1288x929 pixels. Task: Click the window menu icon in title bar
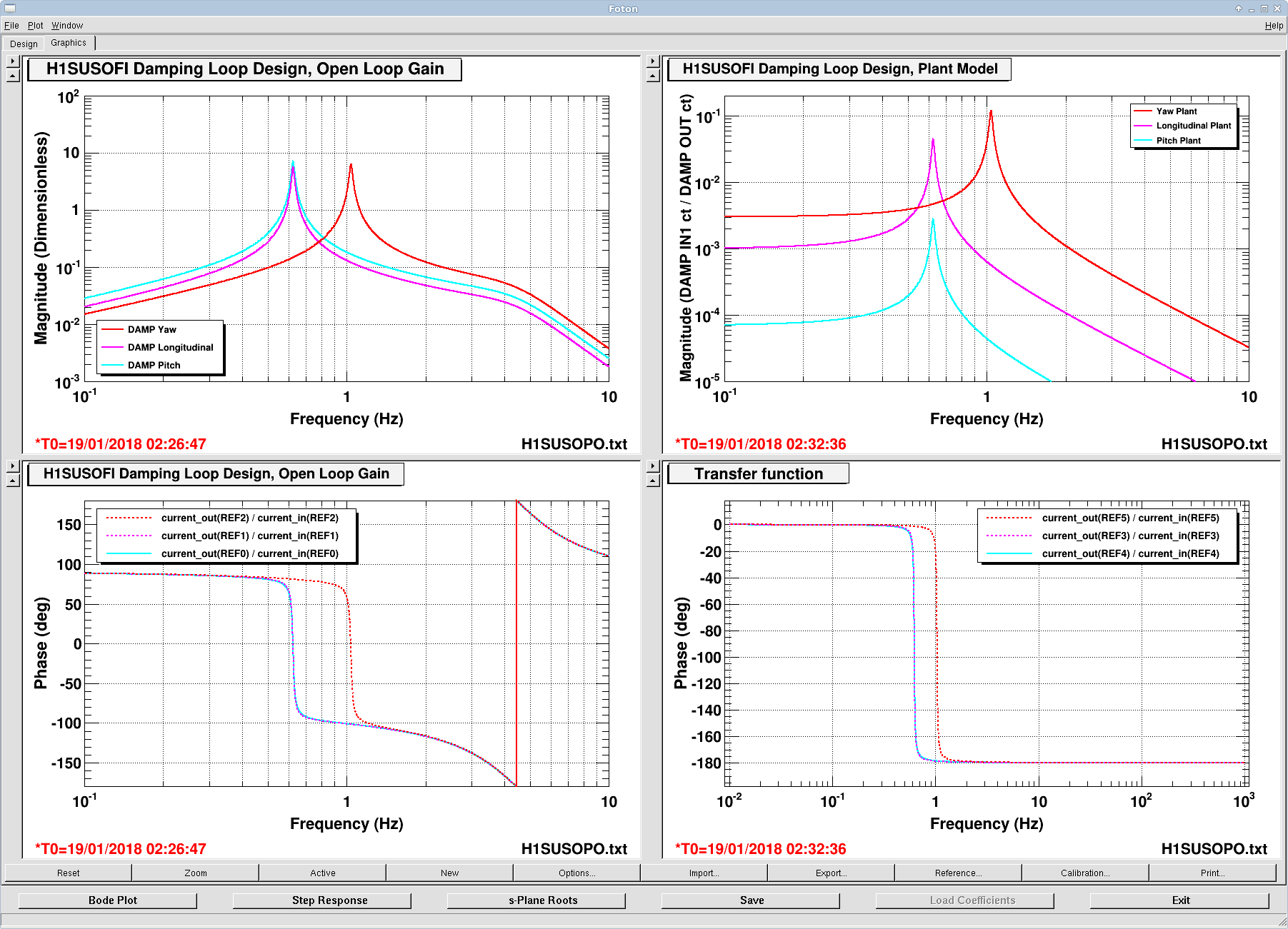click(x=10, y=9)
